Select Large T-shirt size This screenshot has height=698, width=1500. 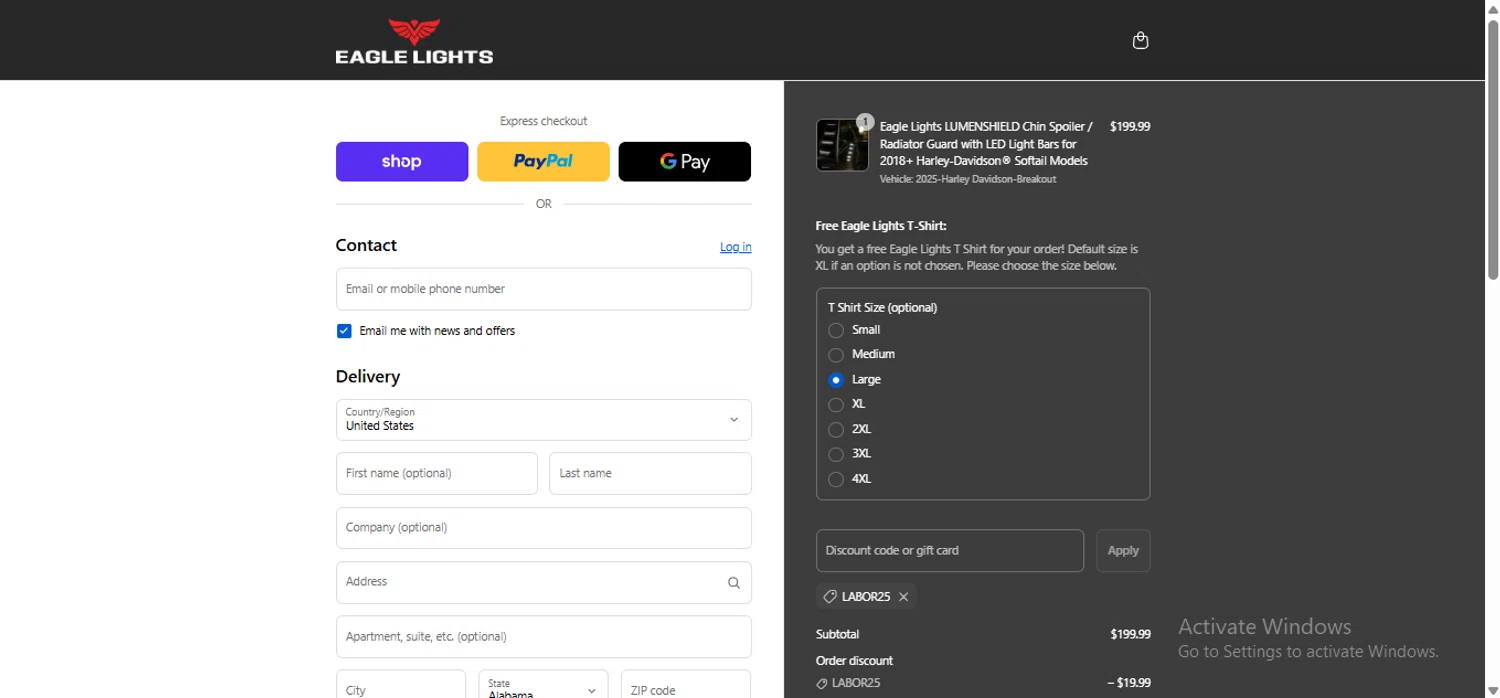[836, 380]
